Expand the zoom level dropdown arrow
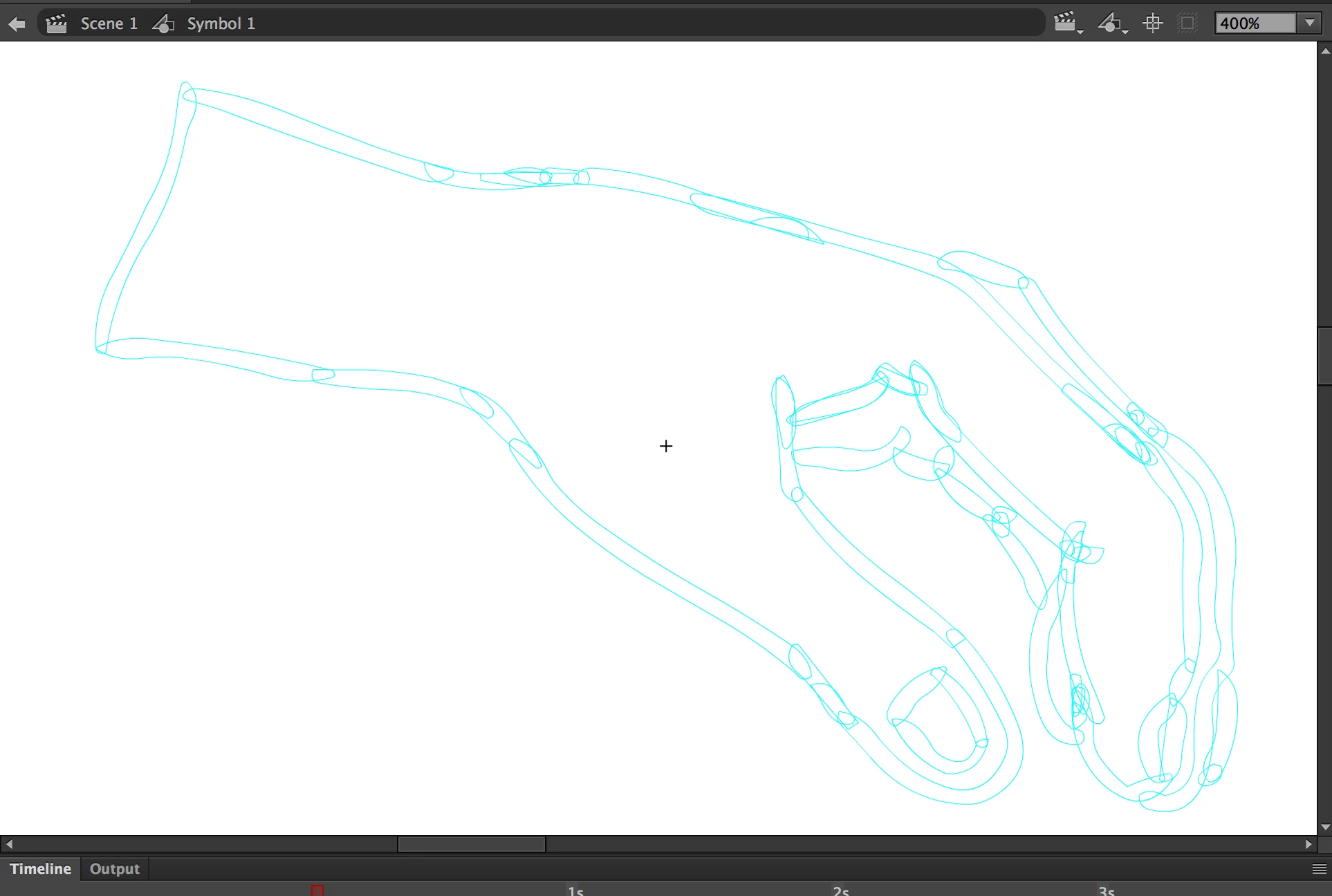The height and width of the screenshot is (896, 1332). [1310, 23]
